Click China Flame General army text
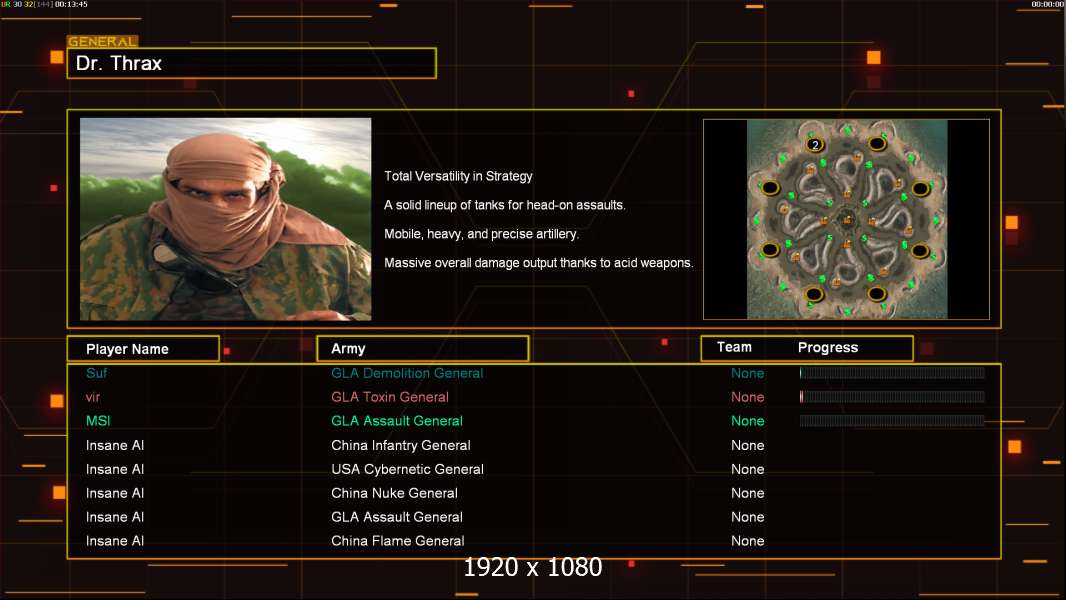Viewport: 1066px width, 600px height. coord(398,541)
